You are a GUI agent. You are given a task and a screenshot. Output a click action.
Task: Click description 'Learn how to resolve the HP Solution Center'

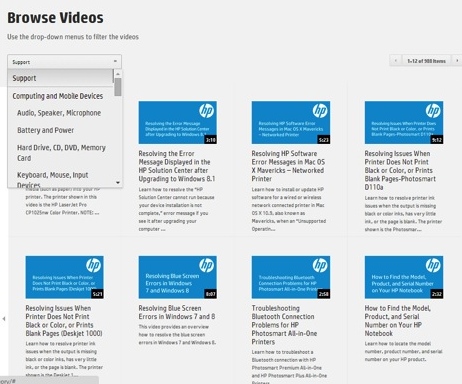(177, 209)
